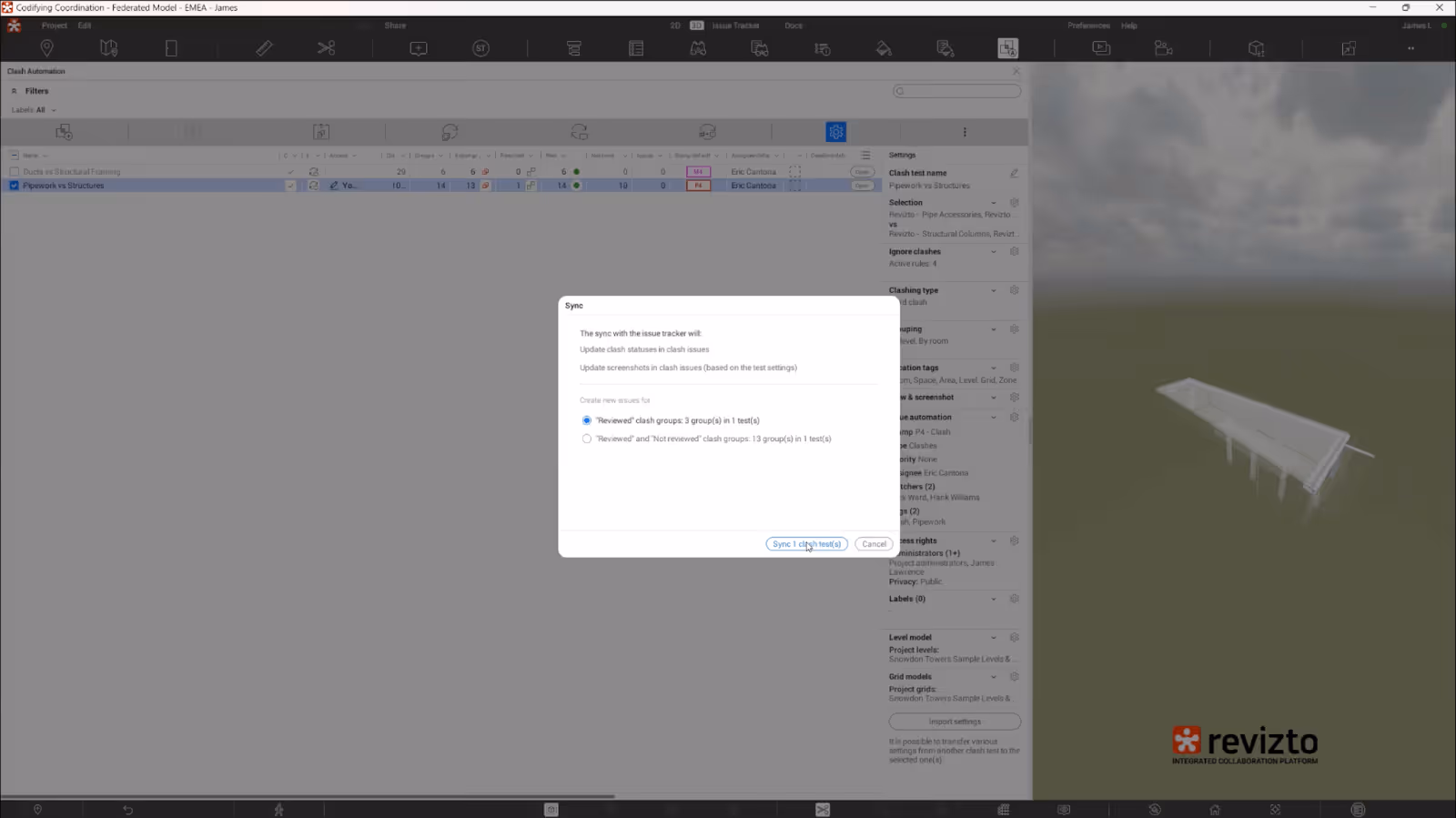Click the gear icon next to Selection
The width and height of the screenshot is (1456, 818).
(x=1014, y=203)
